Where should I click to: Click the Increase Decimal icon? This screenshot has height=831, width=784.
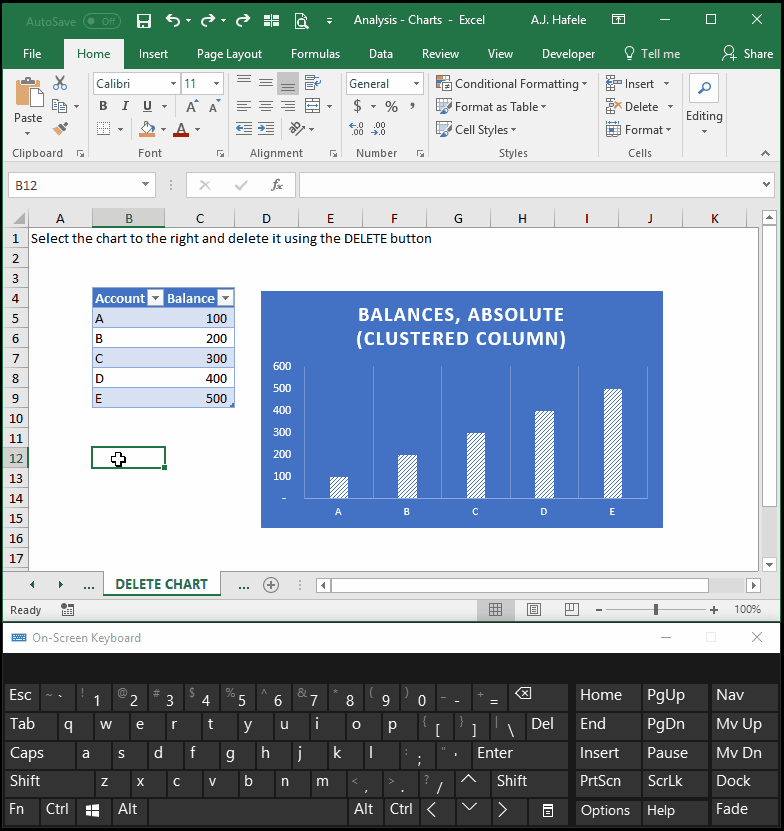click(x=356, y=129)
